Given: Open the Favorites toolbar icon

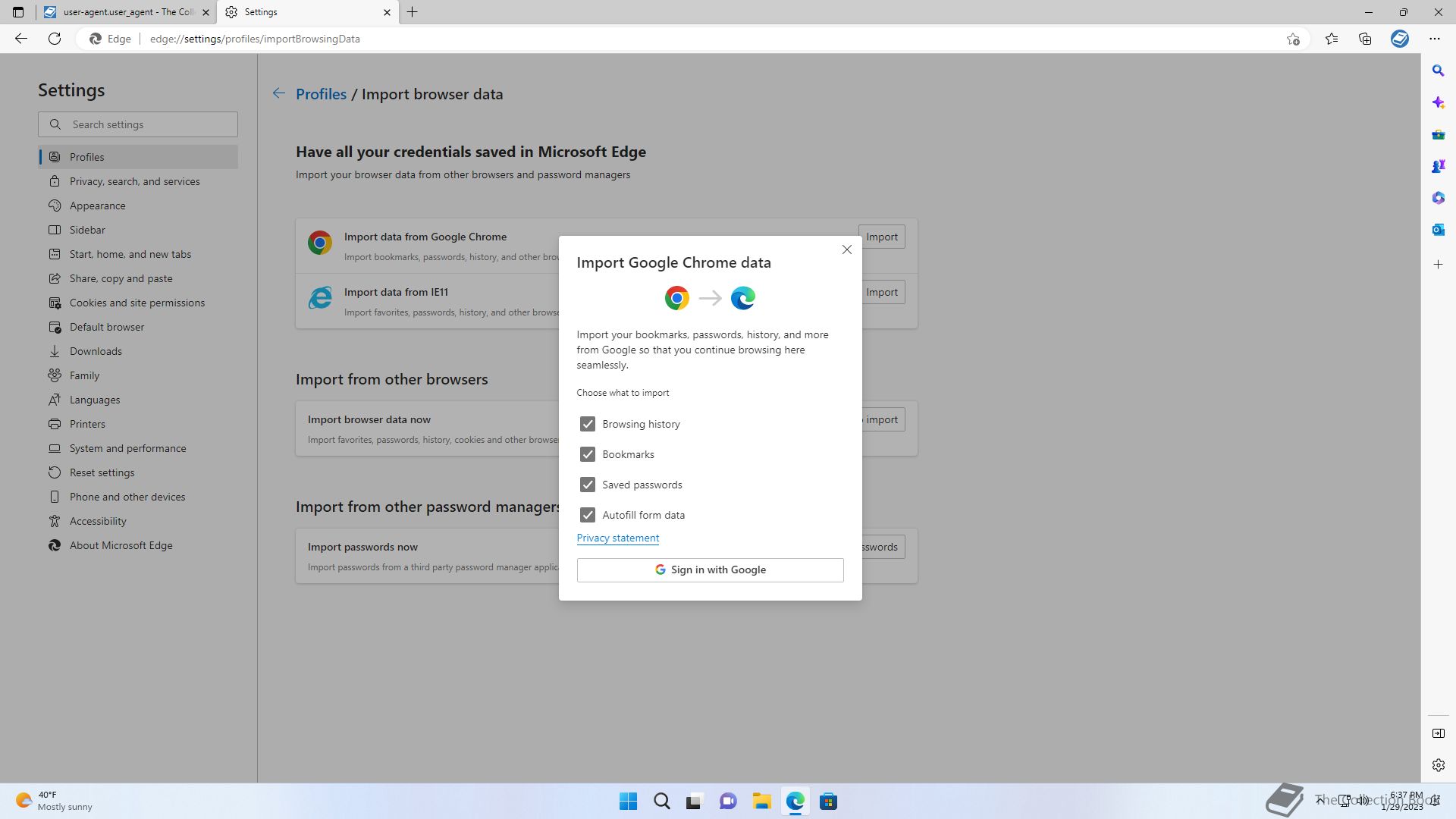Looking at the screenshot, I should tap(1332, 39).
